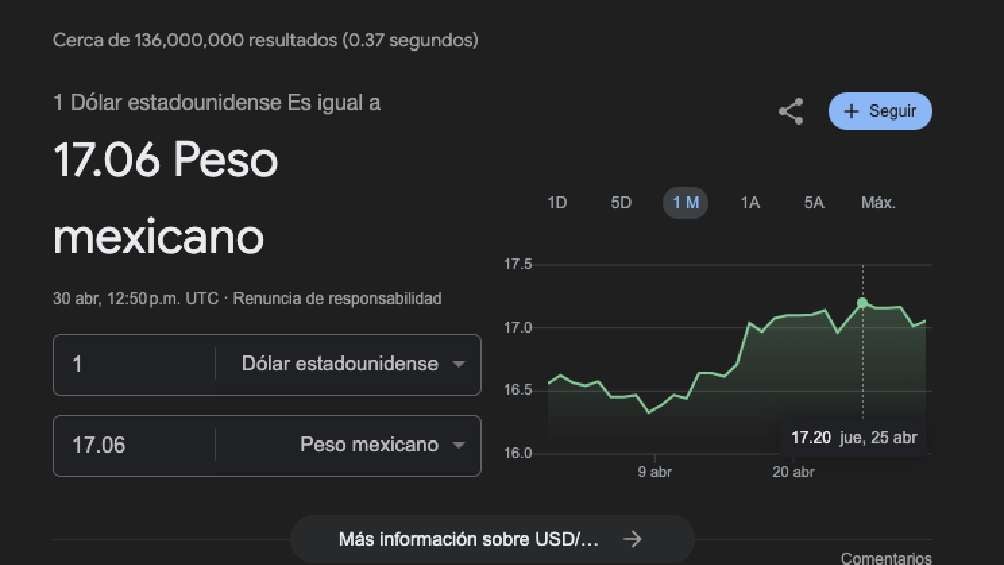The height and width of the screenshot is (565, 1004).
Task: Show the 5A chart range
Action: coord(814,203)
